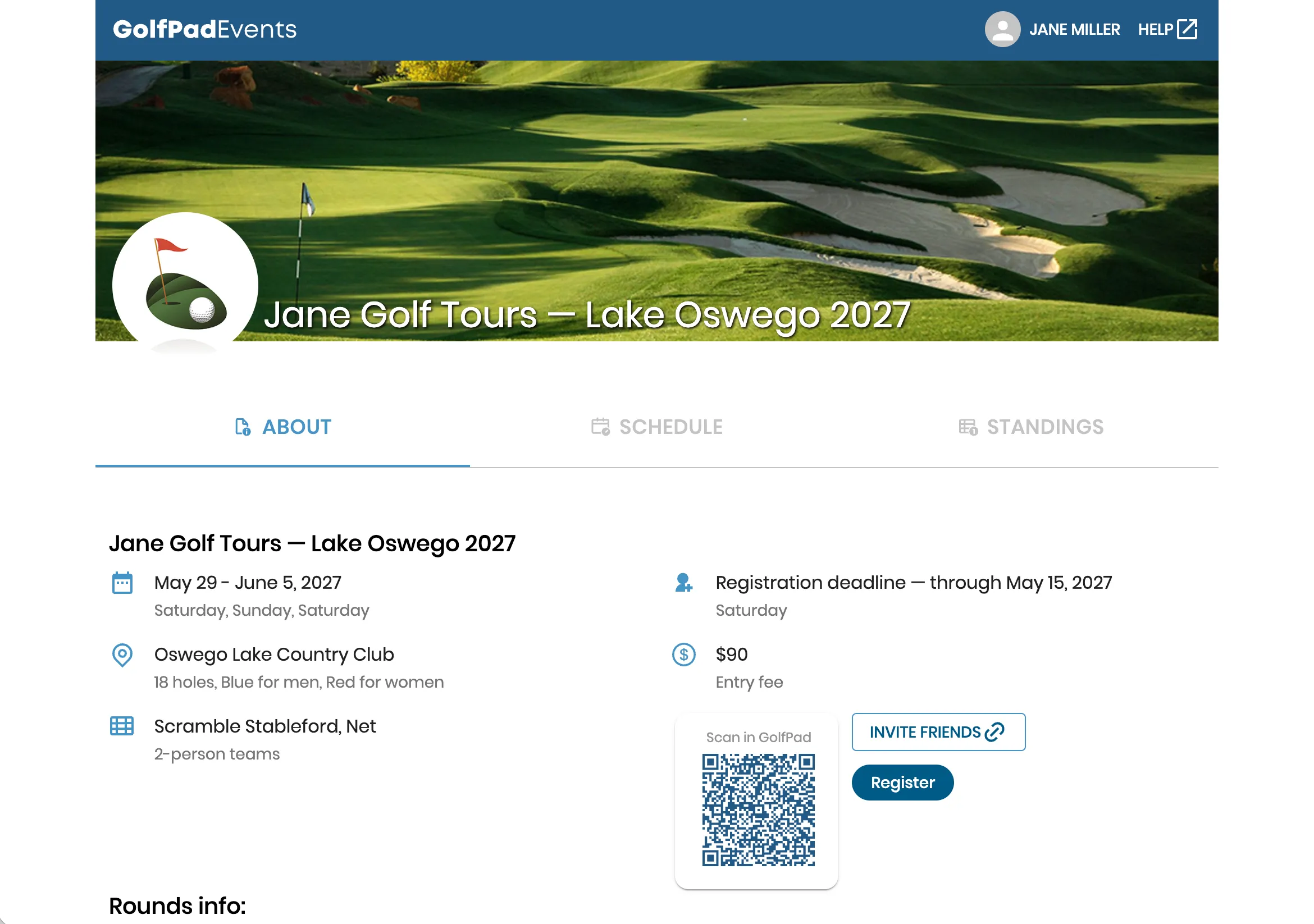Click the 'Rounds info:' heading
The image size is (1314, 924).
pyautogui.click(x=177, y=905)
